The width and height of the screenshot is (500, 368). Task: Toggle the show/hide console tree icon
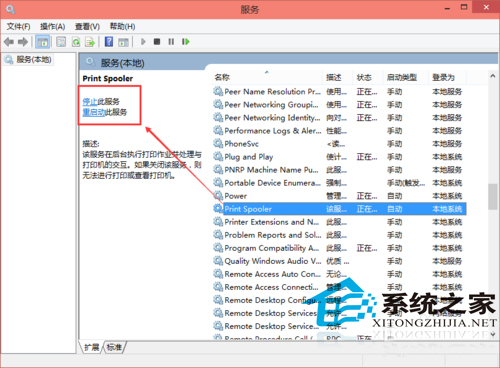pos(42,42)
